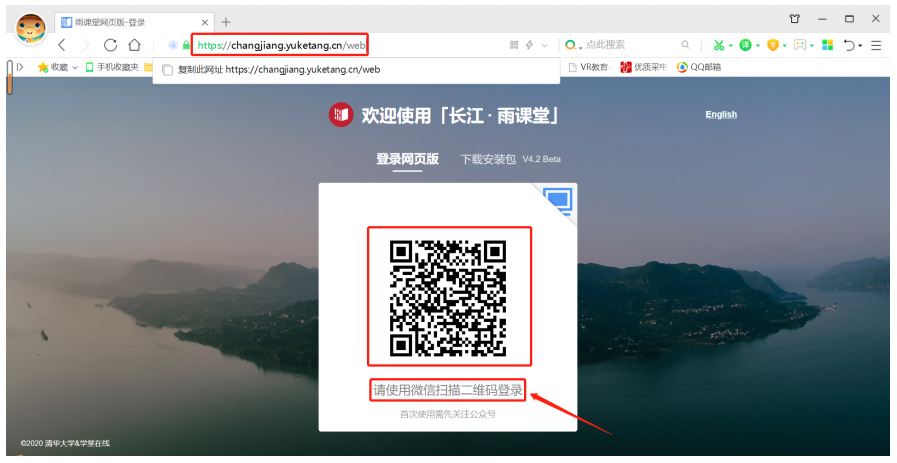Image resolution: width=897 pixels, height=463 pixels.
Task: Expand the 收藏 favorites dropdown
Action: pyautogui.click(x=75, y=68)
